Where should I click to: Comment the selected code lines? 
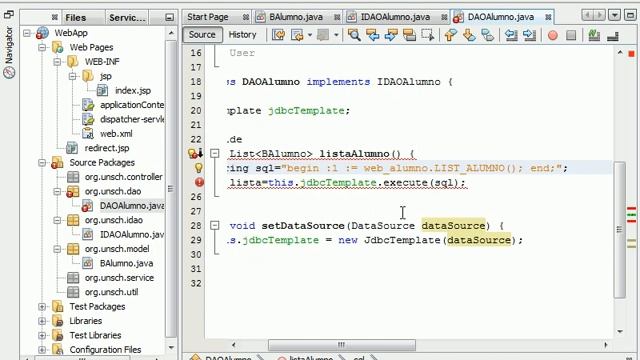click(594, 35)
